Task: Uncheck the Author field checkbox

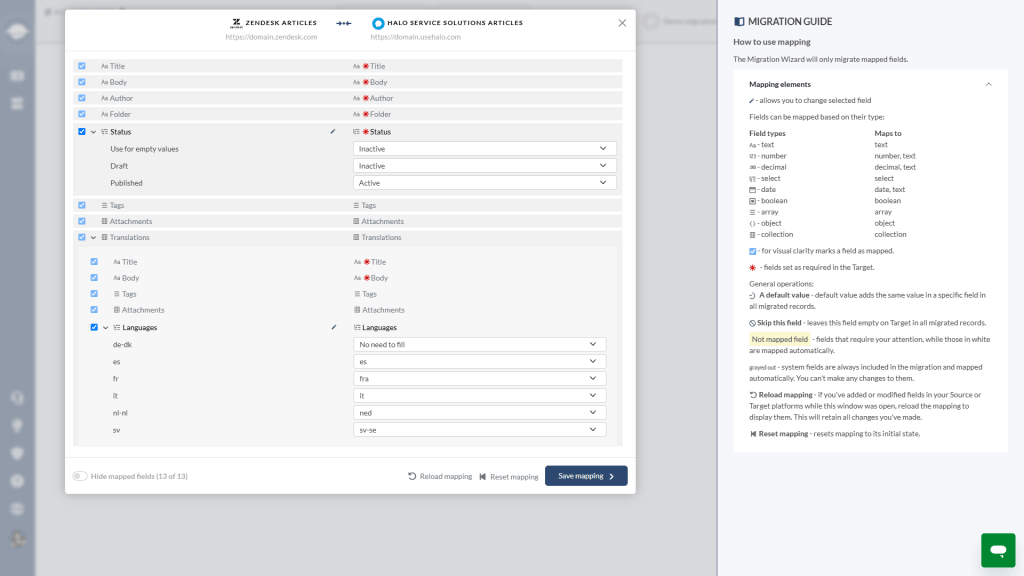Action: pyautogui.click(x=82, y=98)
